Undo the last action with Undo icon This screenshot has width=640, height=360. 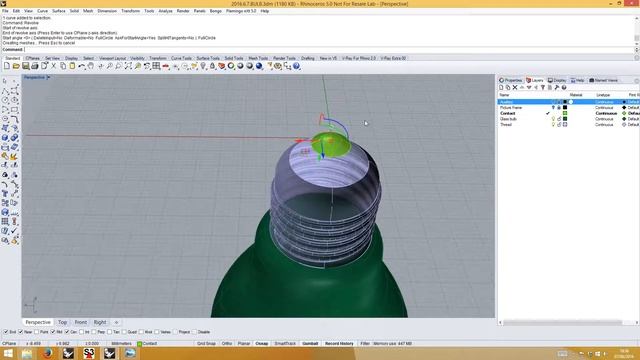point(82,66)
